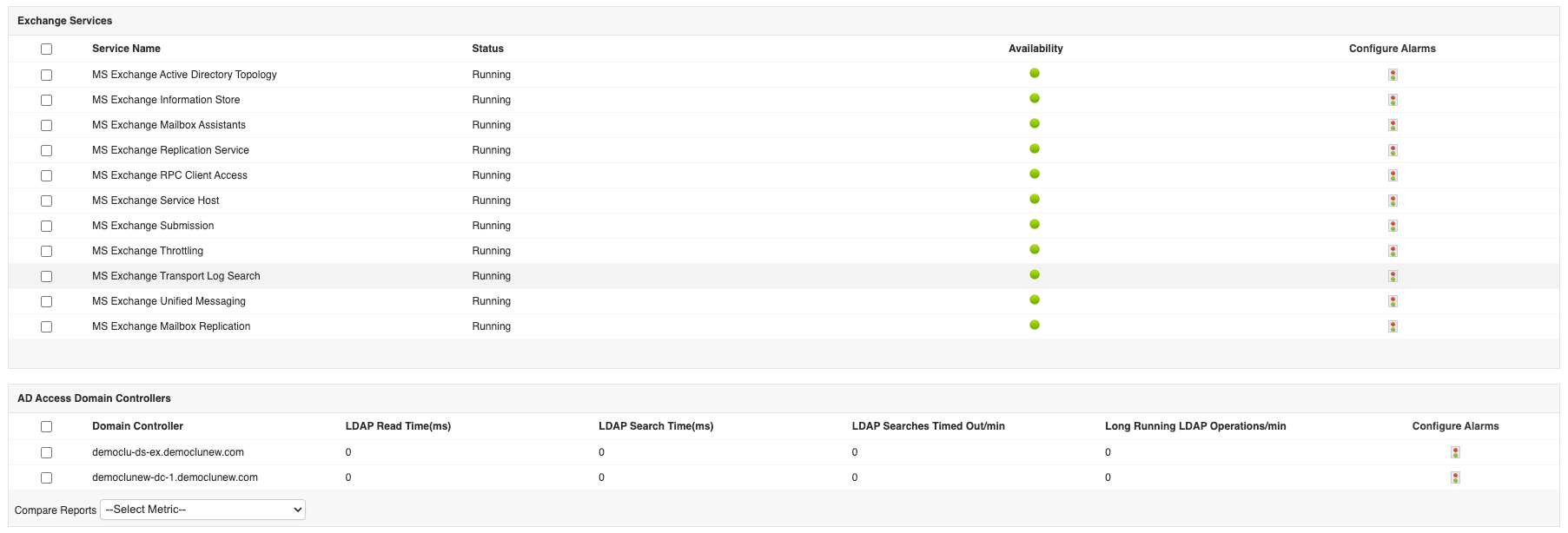
Task: Click the Service Name column header
Action: (x=126, y=49)
